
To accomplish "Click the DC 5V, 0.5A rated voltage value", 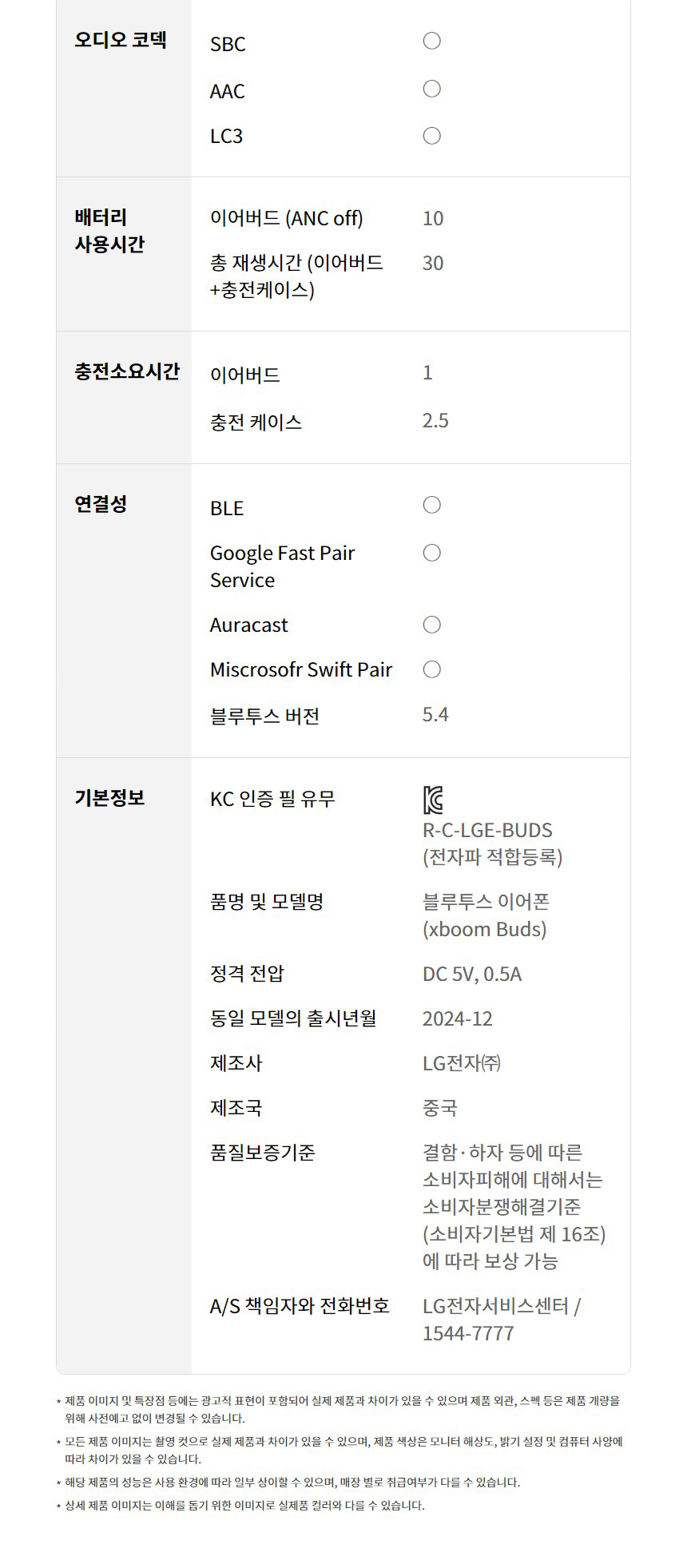I will (x=471, y=974).
